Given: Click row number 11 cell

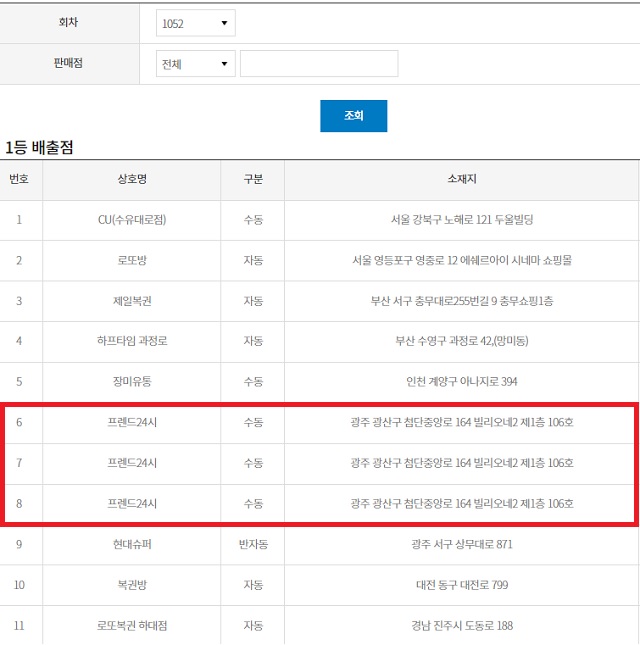Looking at the screenshot, I should click(x=19, y=626).
